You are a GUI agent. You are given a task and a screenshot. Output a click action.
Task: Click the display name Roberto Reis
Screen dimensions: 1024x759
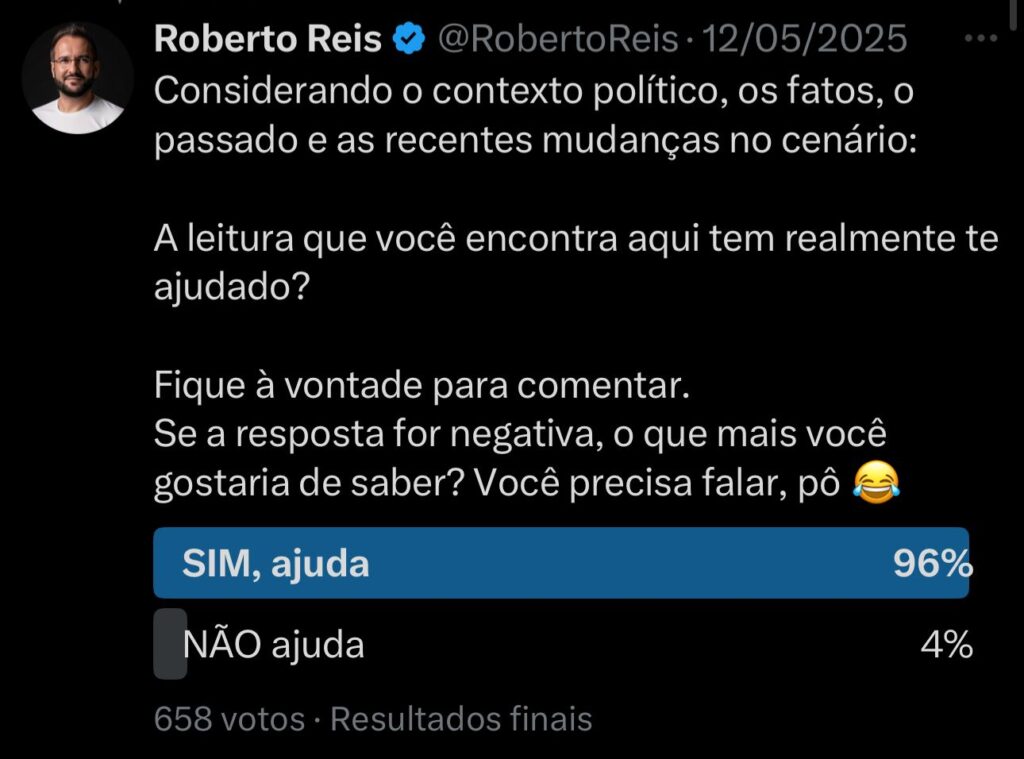pyautogui.click(x=269, y=40)
